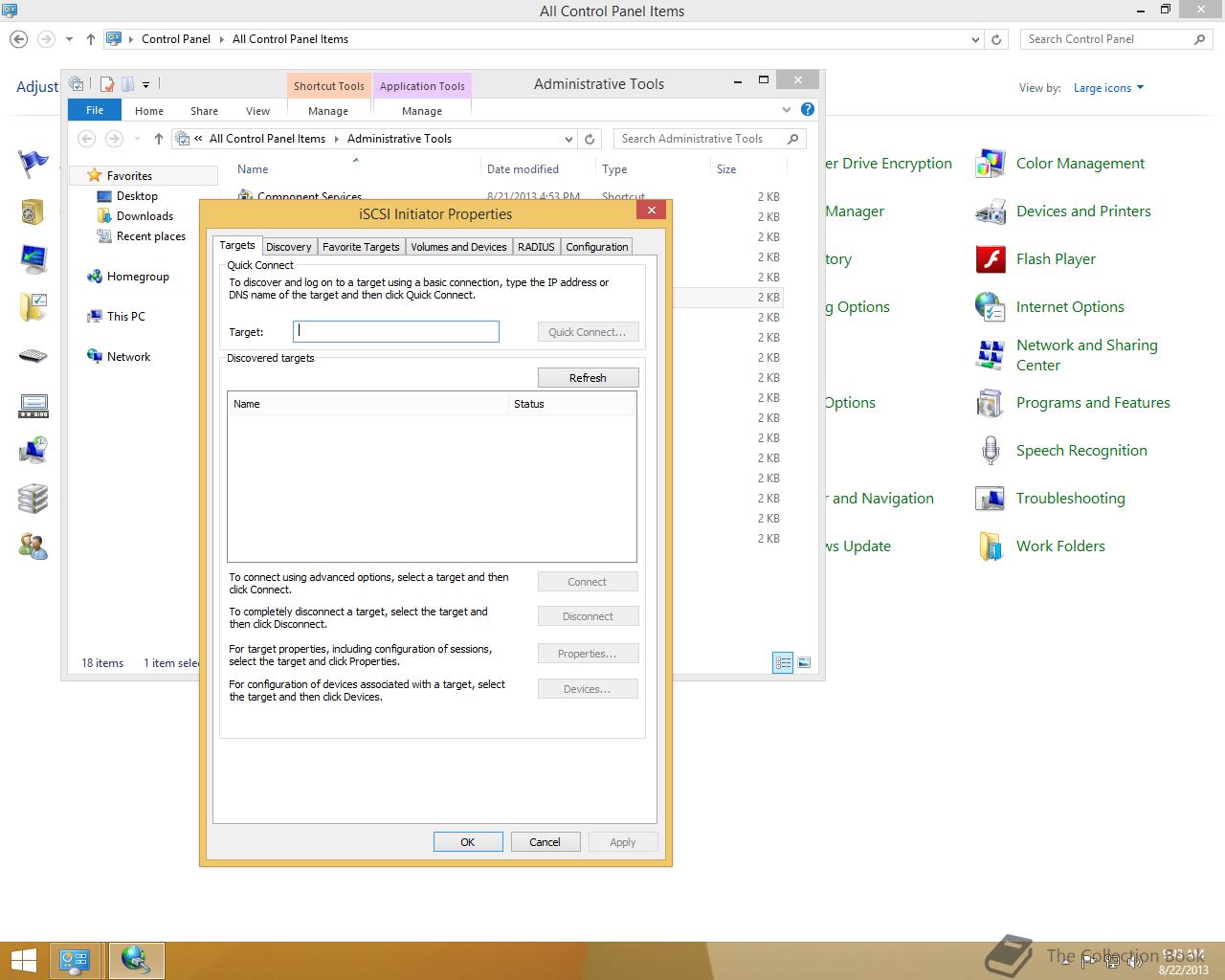The width and height of the screenshot is (1225, 980).
Task: Open the Display monitor icon in Control Panel
Action: pos(33,258)
